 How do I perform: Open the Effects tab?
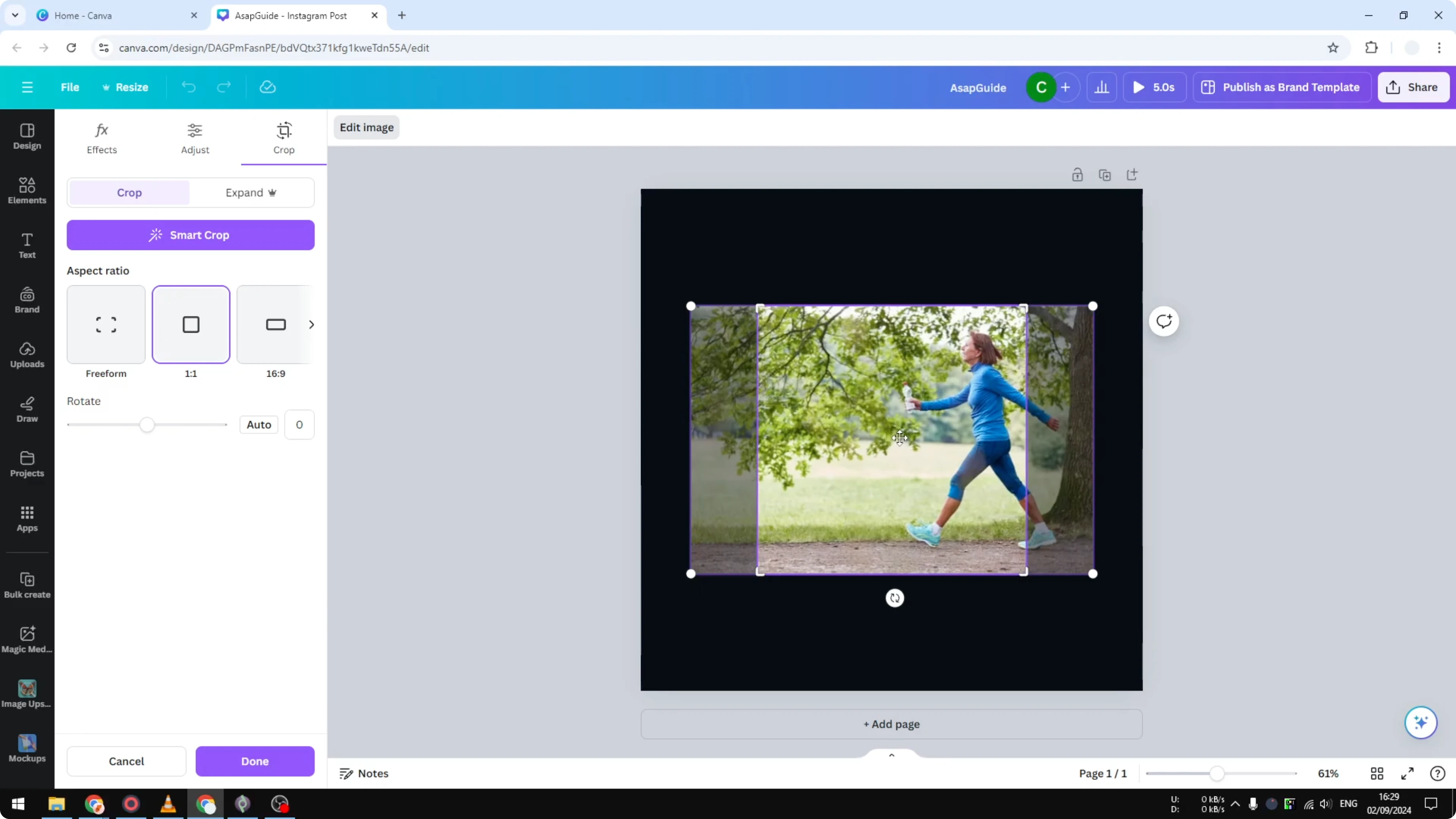pyautogui.click(x=102, y=138)
